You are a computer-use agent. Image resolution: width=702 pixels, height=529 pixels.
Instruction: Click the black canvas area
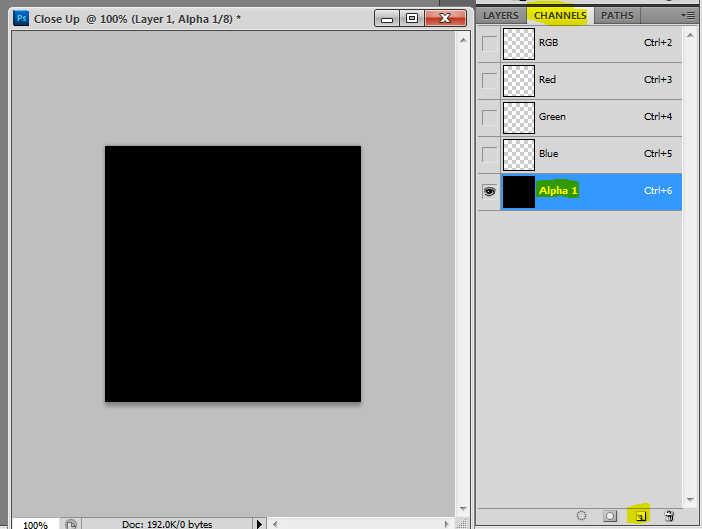(233, 274)
